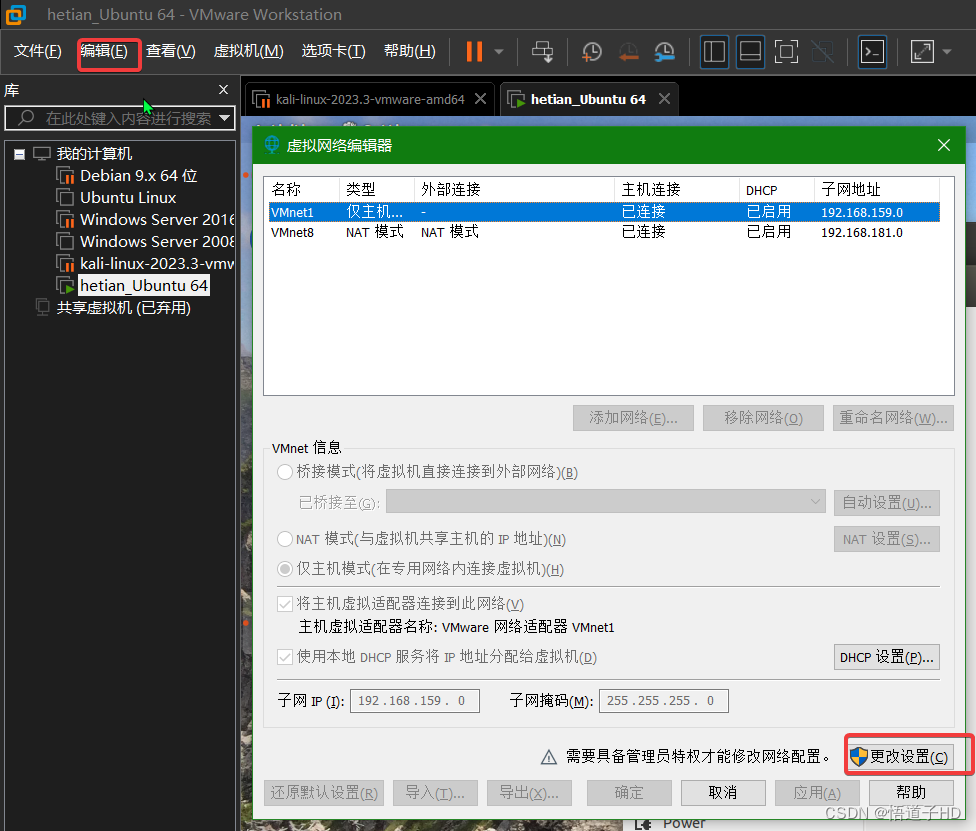Select 我的计算机 in the library tree
This screenshot has width=976, height=831.
coord(94,154)
